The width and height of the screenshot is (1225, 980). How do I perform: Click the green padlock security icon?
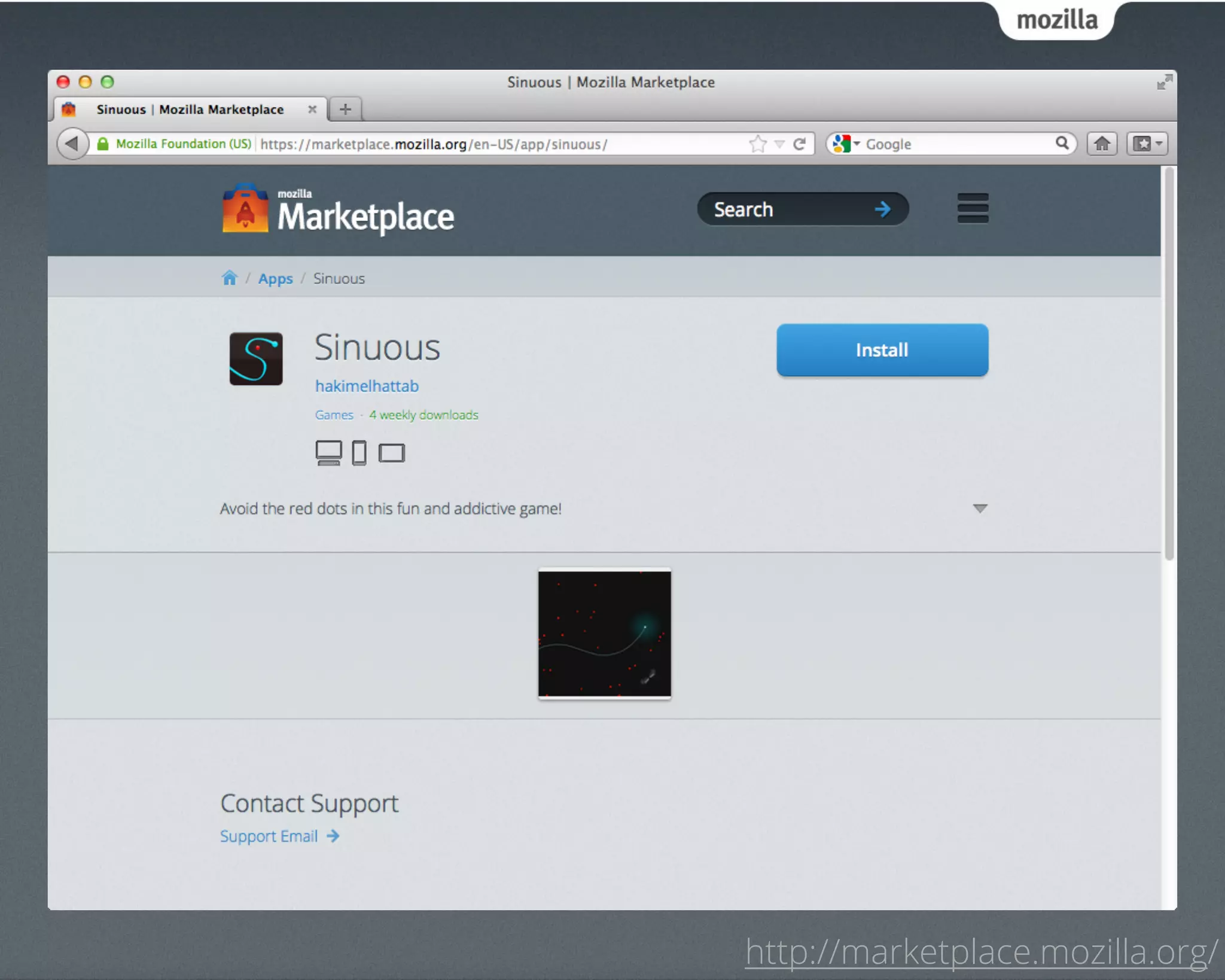tap(103, 144)
